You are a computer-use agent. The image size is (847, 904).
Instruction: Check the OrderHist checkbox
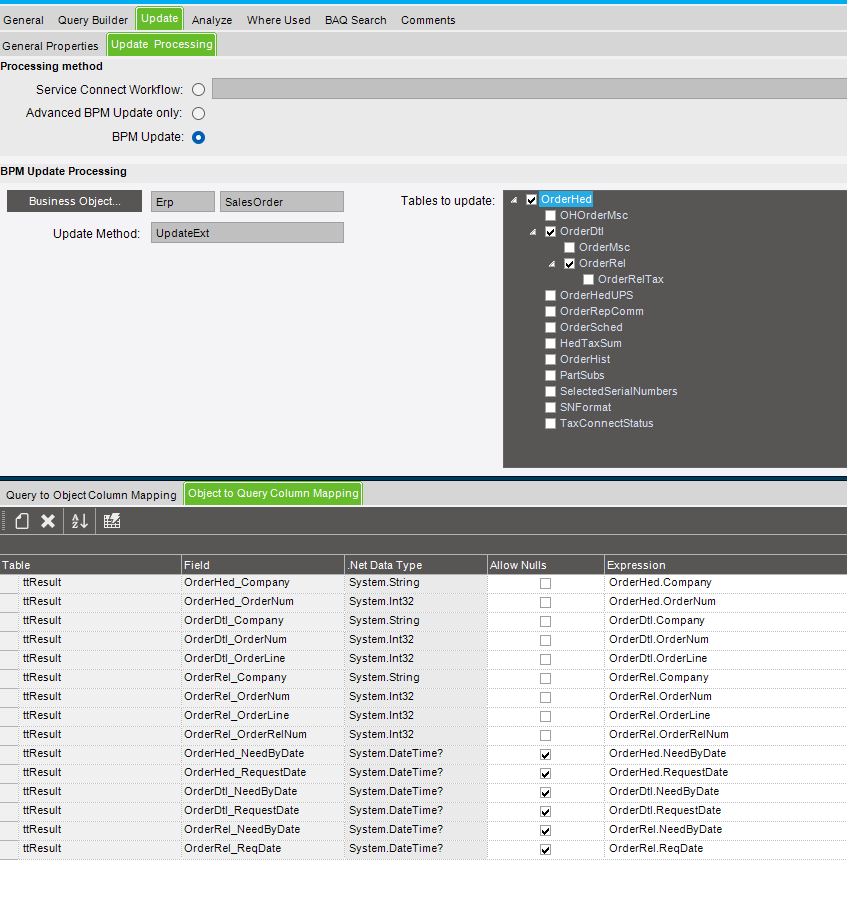coord(551,360)
